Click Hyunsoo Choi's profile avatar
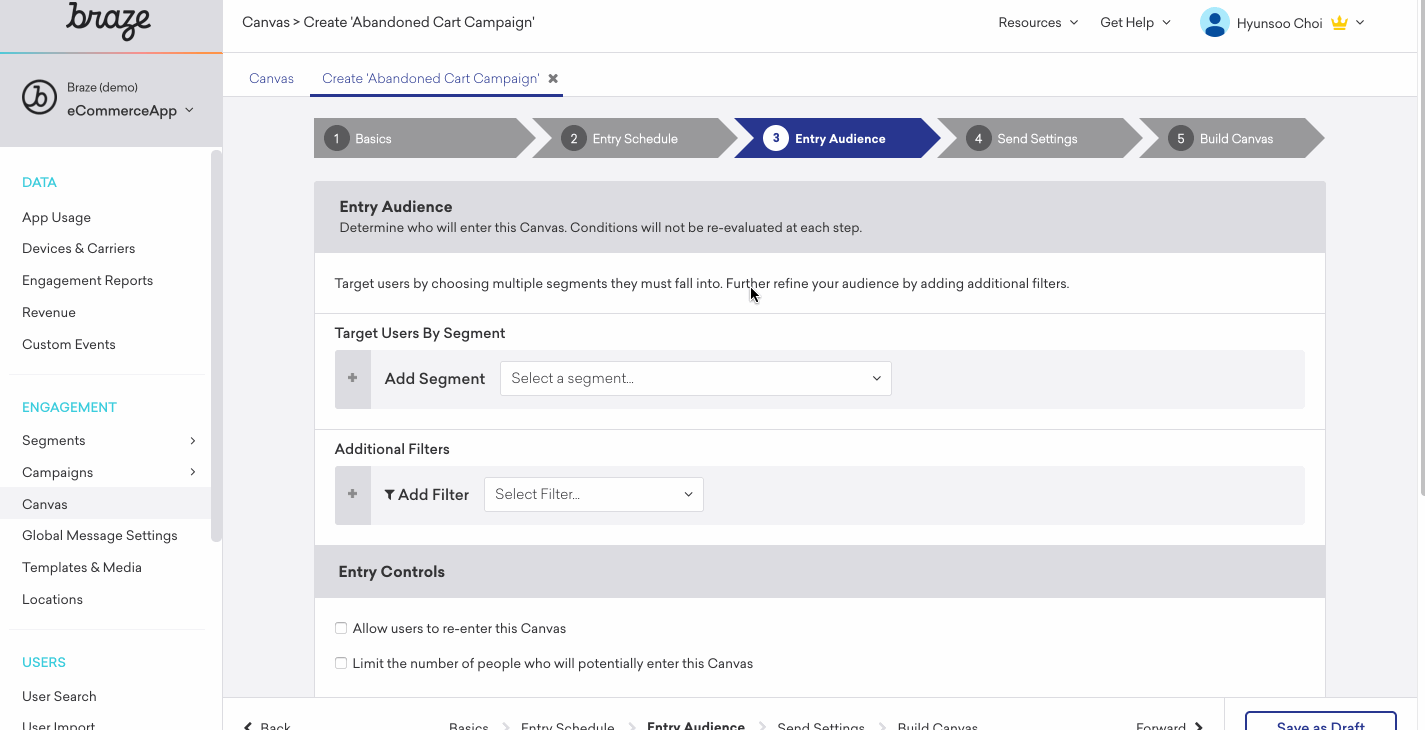The width and height of the screenshot is (1425, 730). pyautogui.click(x=1214, y=22)
